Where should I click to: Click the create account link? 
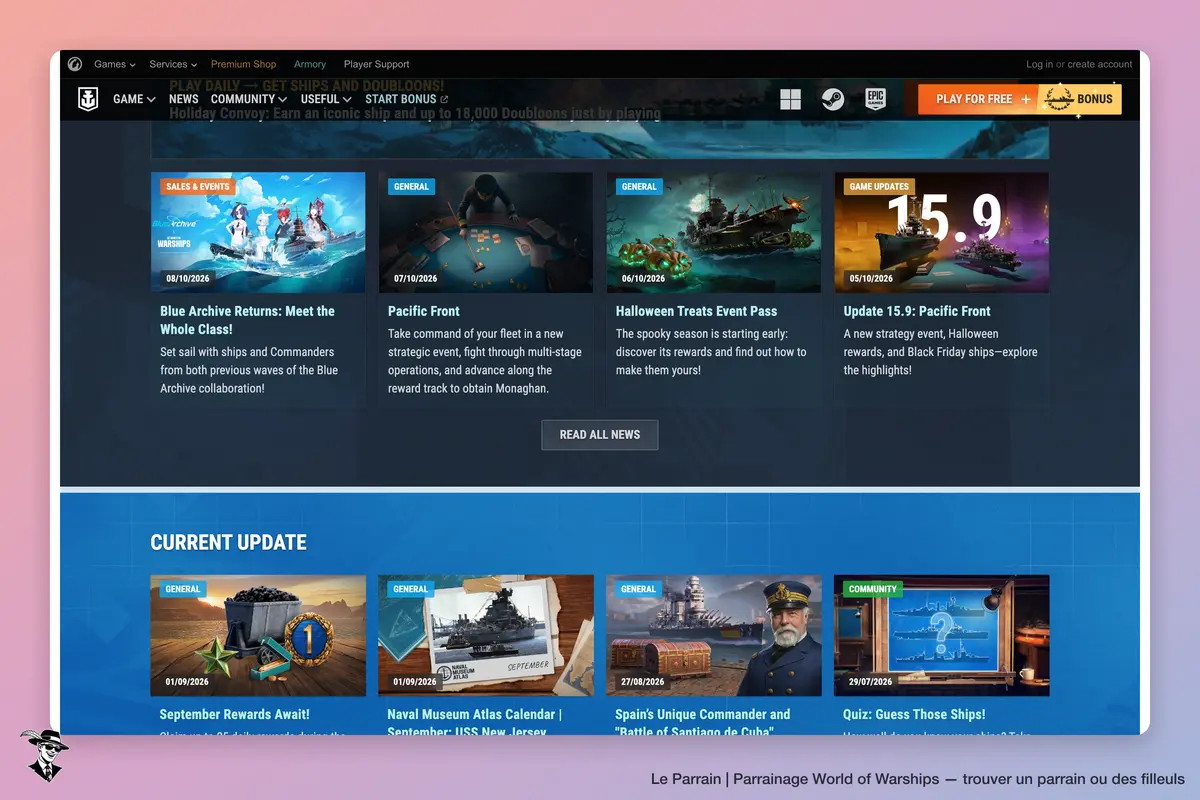coord(1100,64)
